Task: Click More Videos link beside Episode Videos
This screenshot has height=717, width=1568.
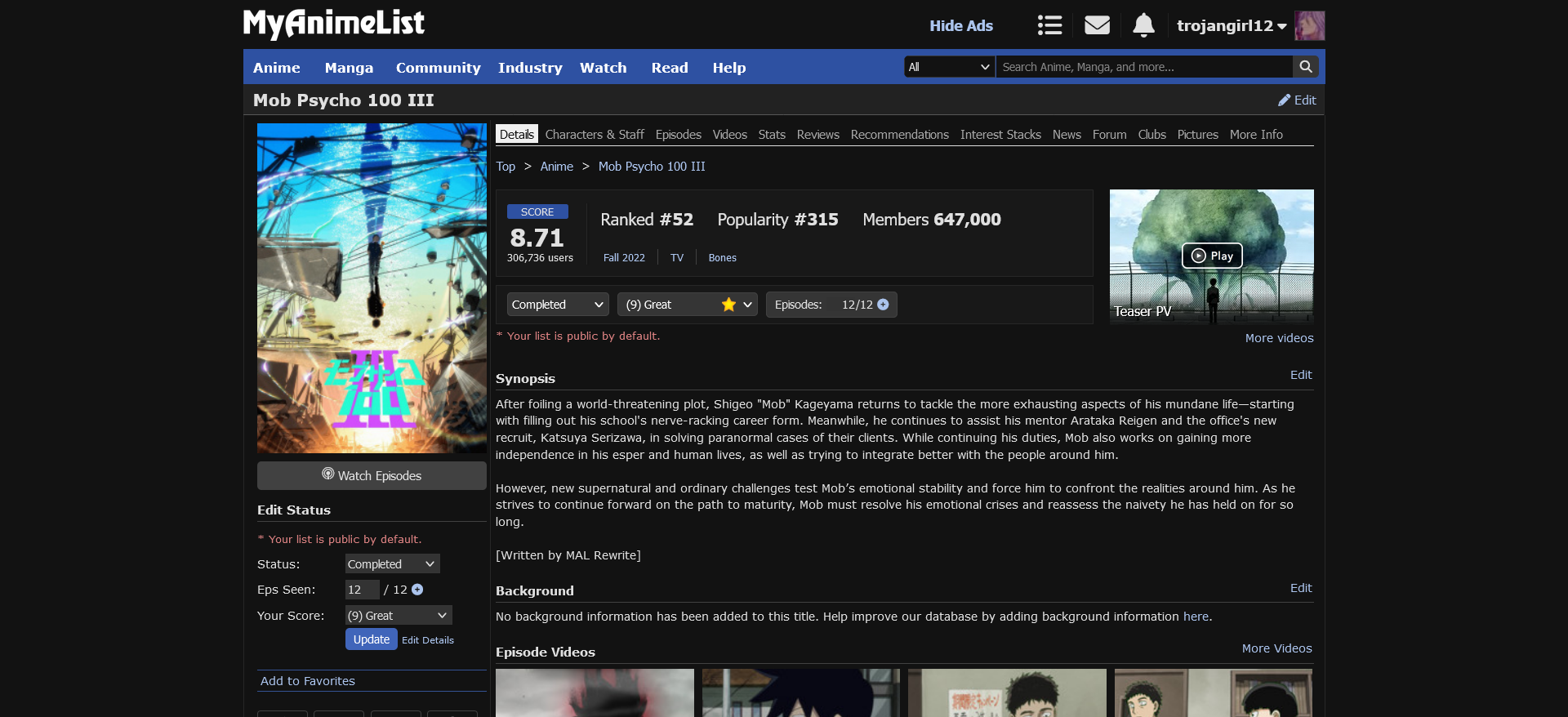Action: [x=1276, y=648]
